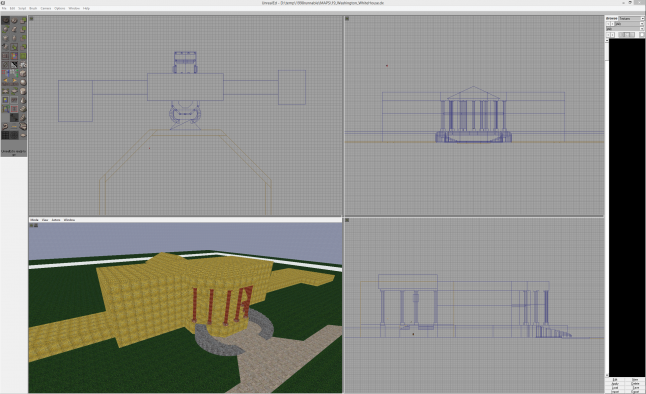Expand the texture package dropdown

629,24
